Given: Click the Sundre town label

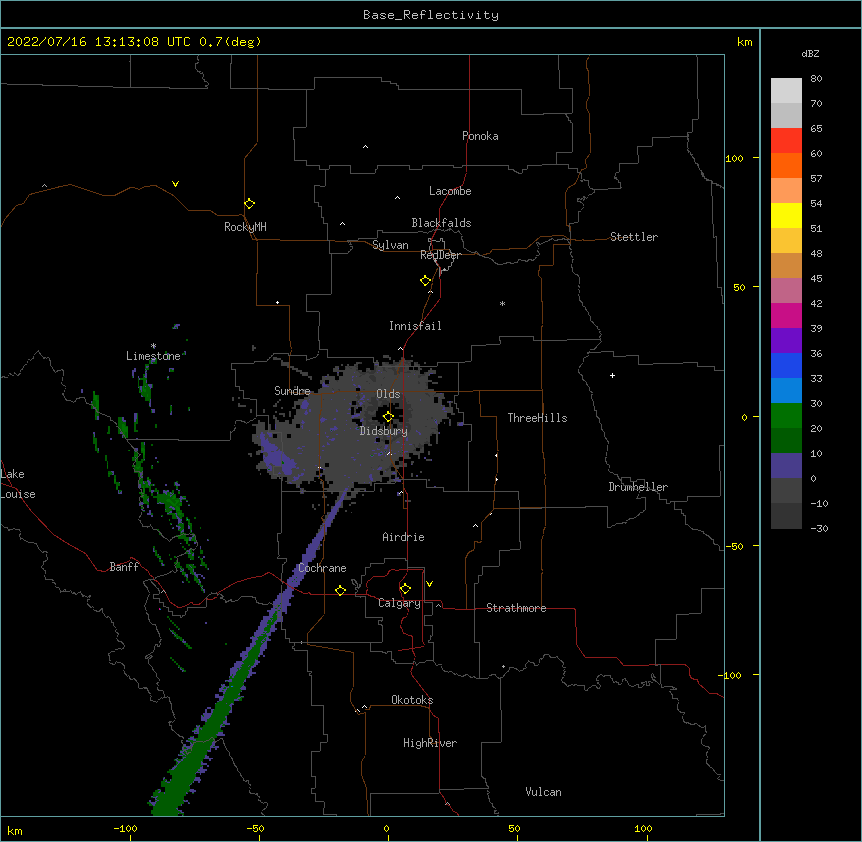Looking at the screenshot, I should 292,391.
